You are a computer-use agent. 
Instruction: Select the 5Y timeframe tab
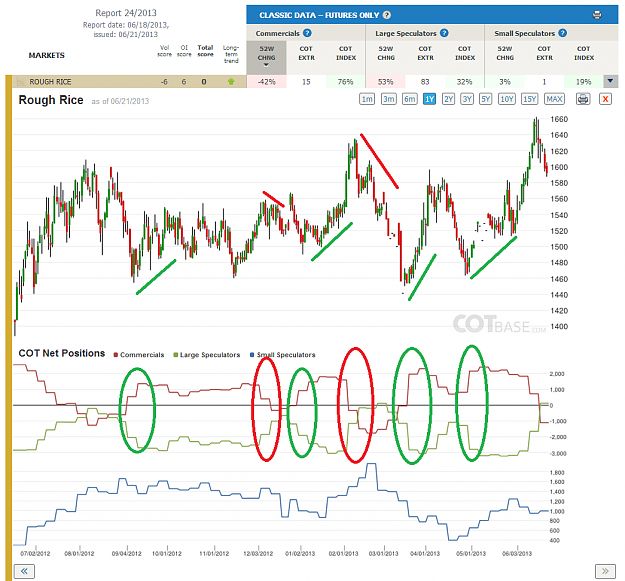coord(485,99)
